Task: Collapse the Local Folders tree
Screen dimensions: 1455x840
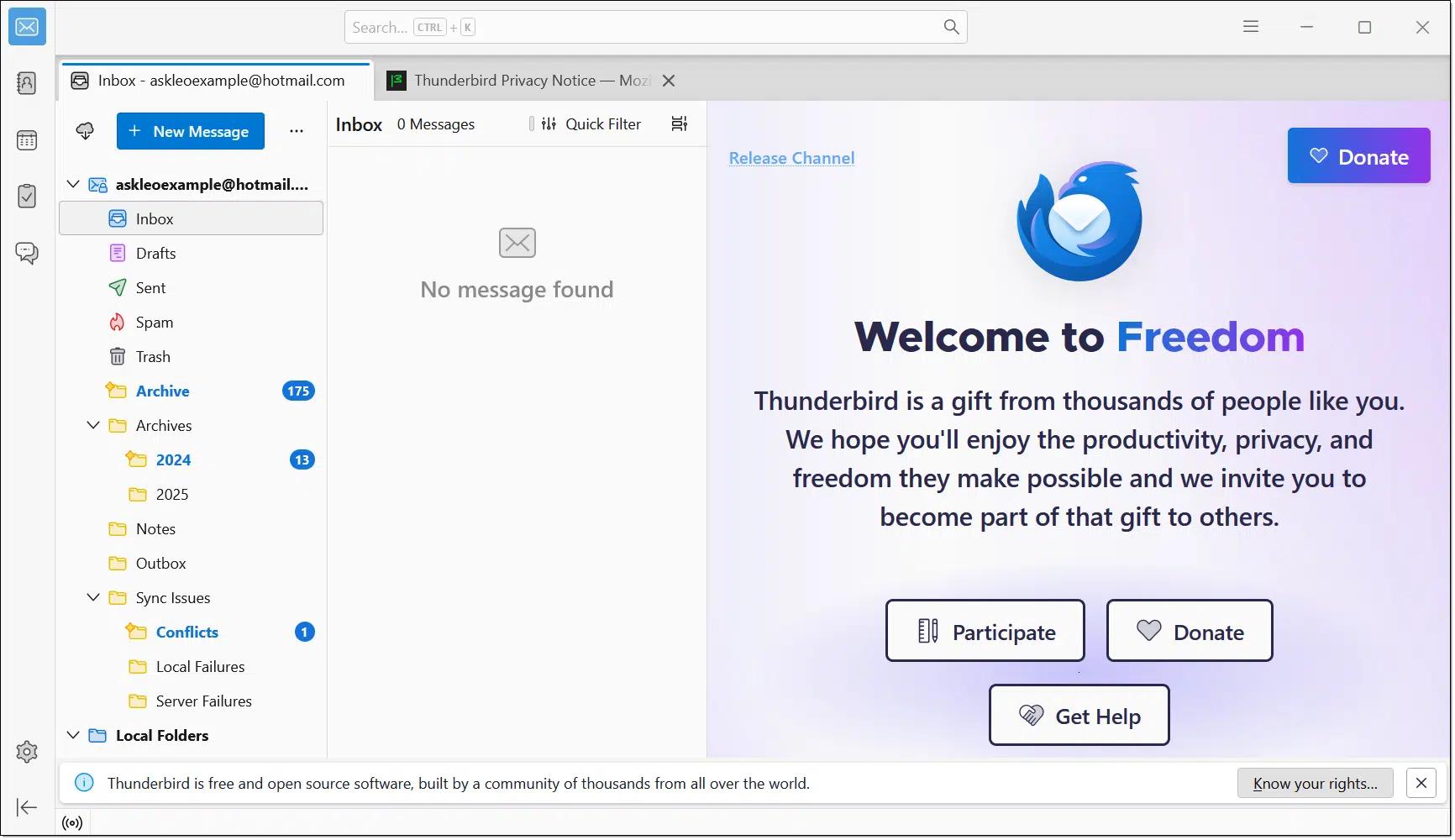Action: point(73,735)
